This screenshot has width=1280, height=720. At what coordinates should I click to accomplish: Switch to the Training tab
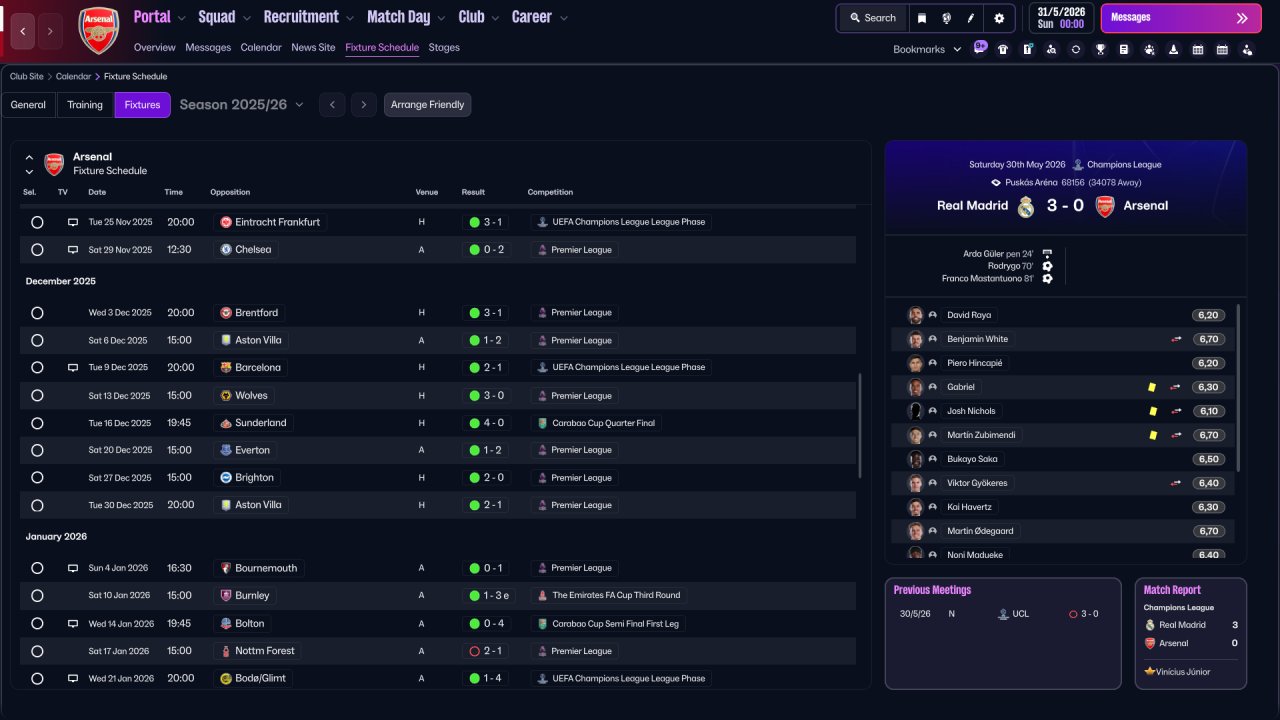tap(85, 105)
